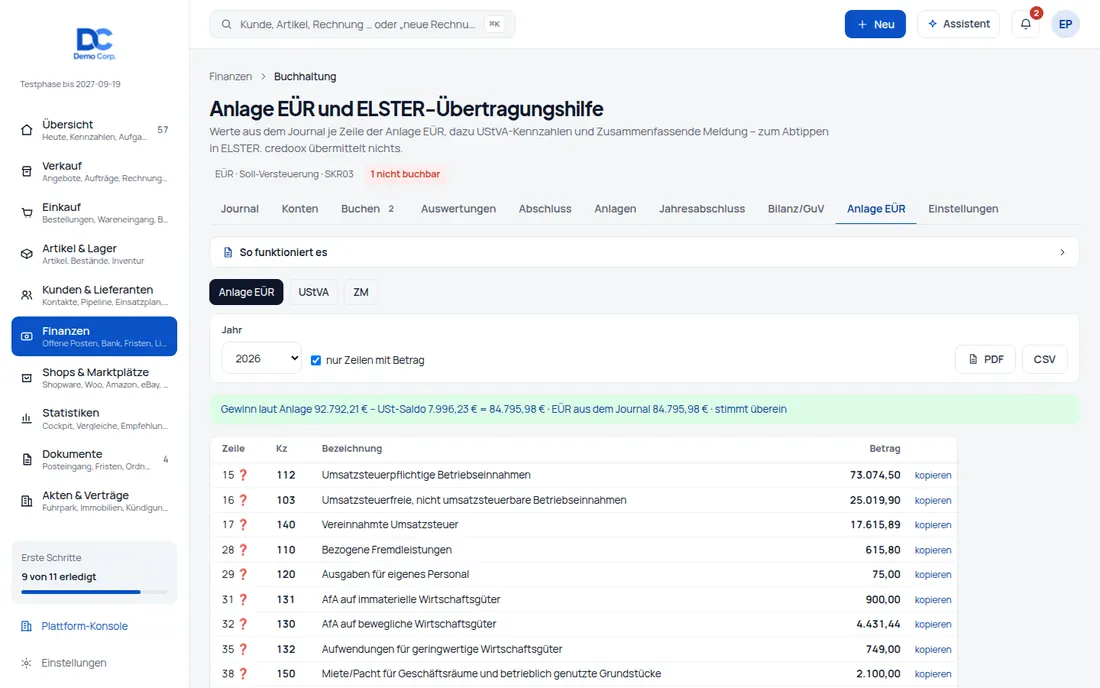Show help for Zeile 29 question mark
Screen dimensions: 1100x688
coord(243,574)
